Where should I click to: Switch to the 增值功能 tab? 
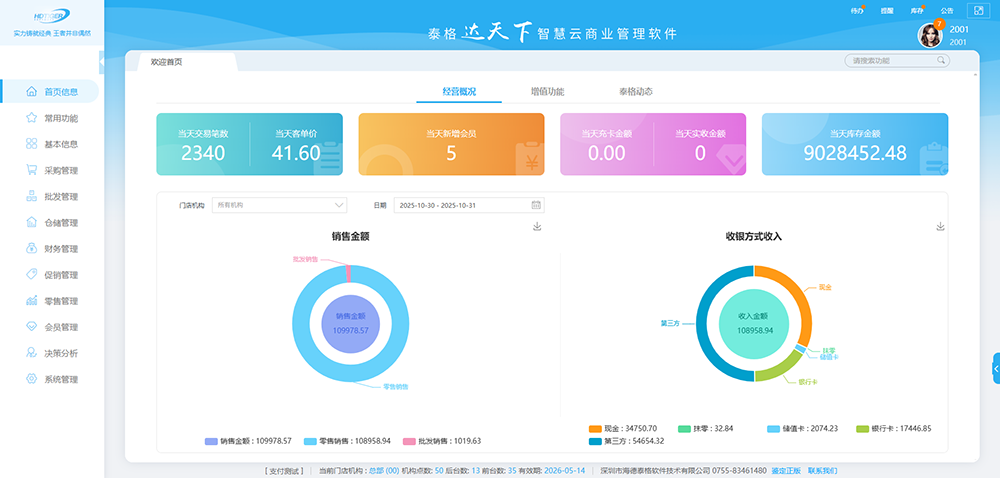coord(547,92)
